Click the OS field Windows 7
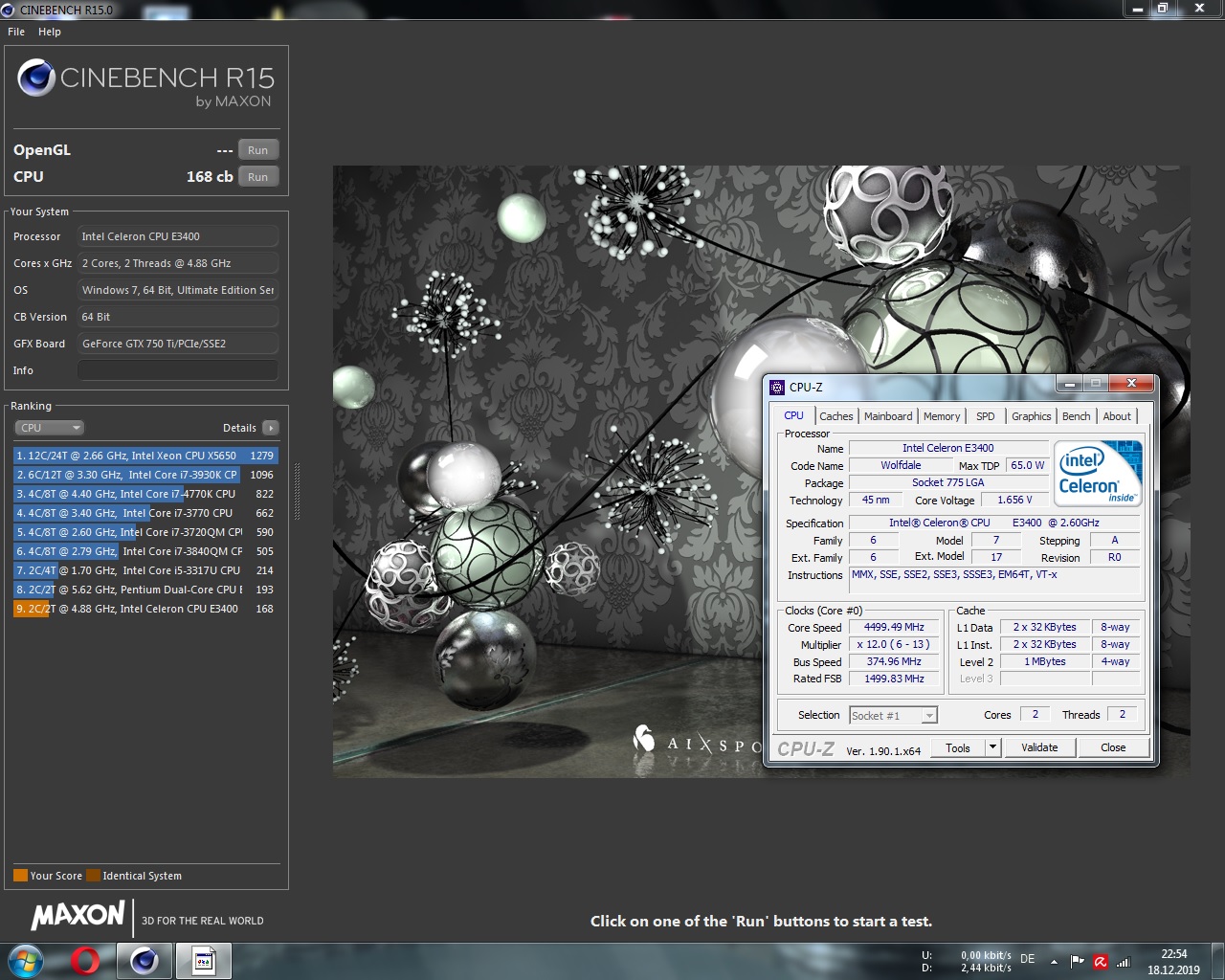 [x=178, y=290]
